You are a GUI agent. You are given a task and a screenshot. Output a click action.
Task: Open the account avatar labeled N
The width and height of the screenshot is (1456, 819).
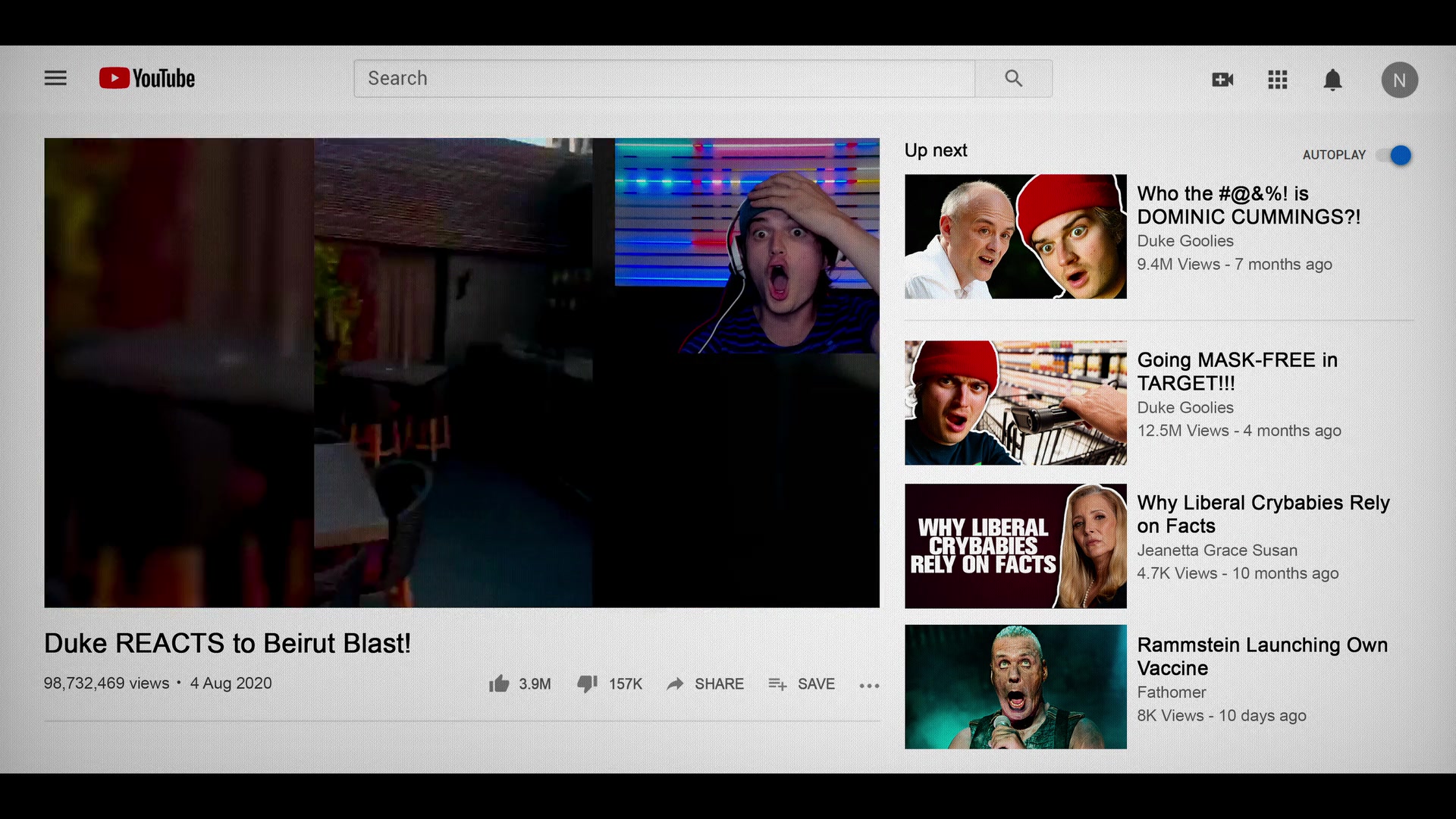coord(1399,80)
